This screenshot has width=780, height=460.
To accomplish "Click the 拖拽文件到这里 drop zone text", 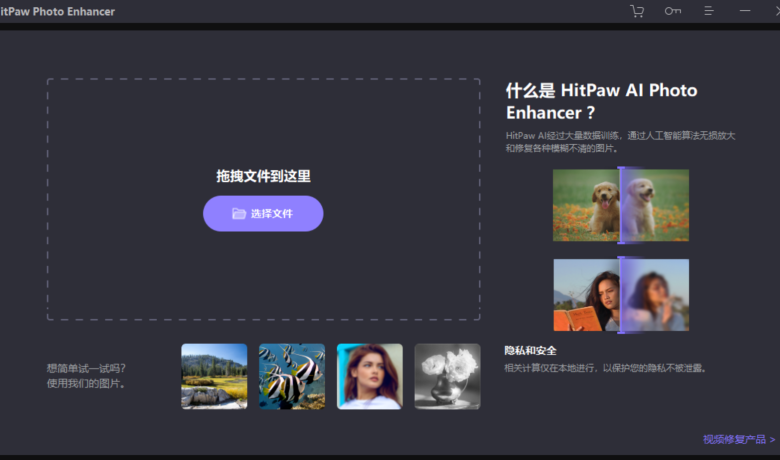I will coord(263,176).
